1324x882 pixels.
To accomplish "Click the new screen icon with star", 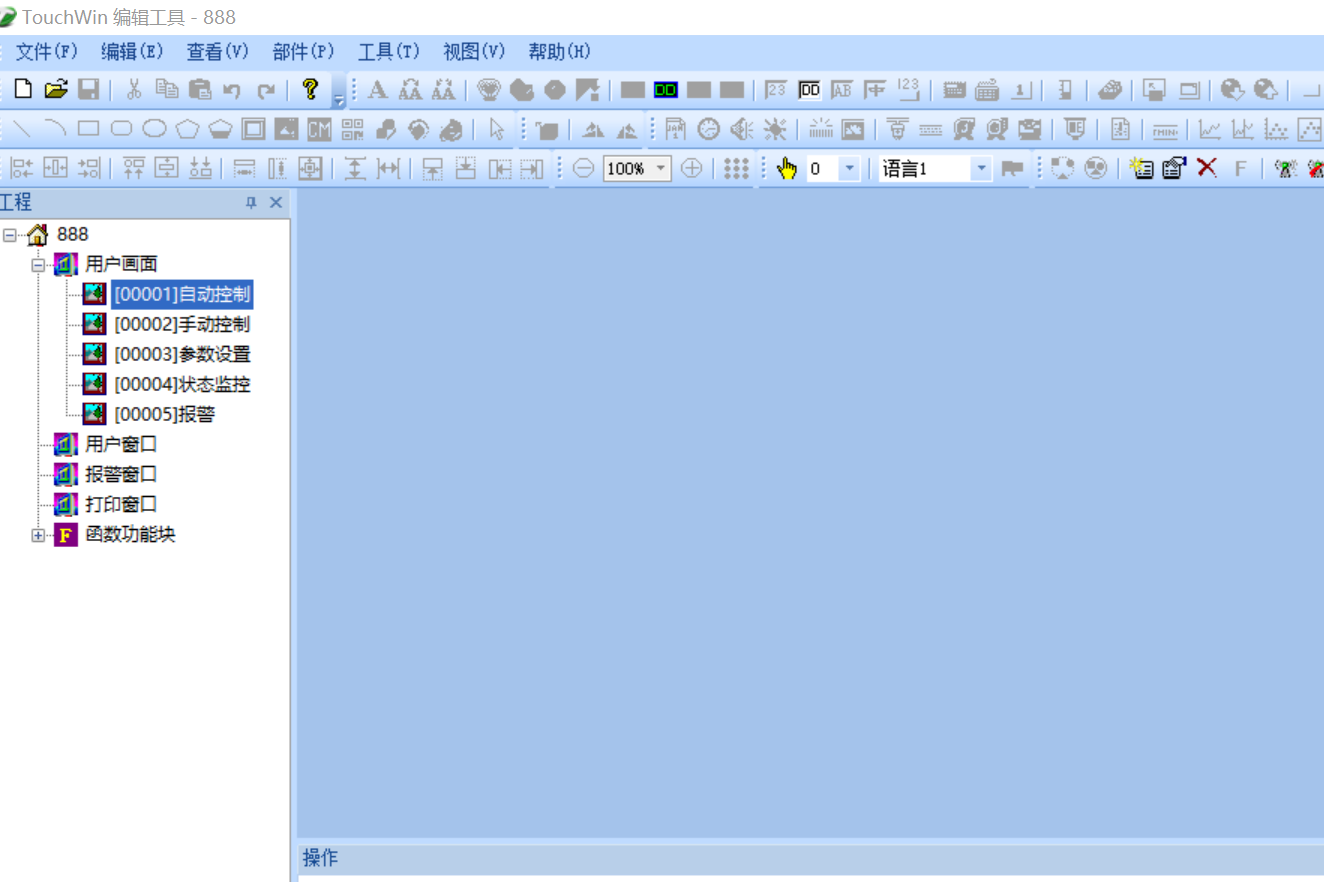I will [1142, 168].
